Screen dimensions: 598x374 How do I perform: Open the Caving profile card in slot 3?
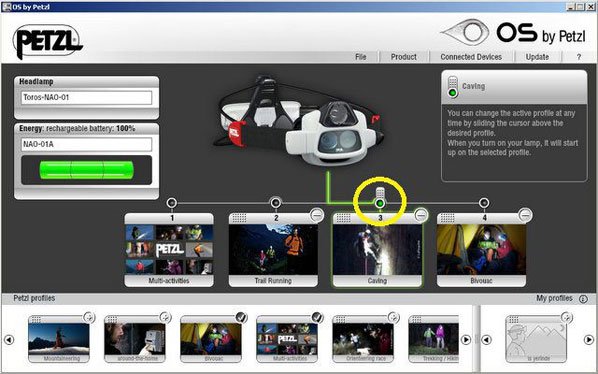[x=377, y=250]
